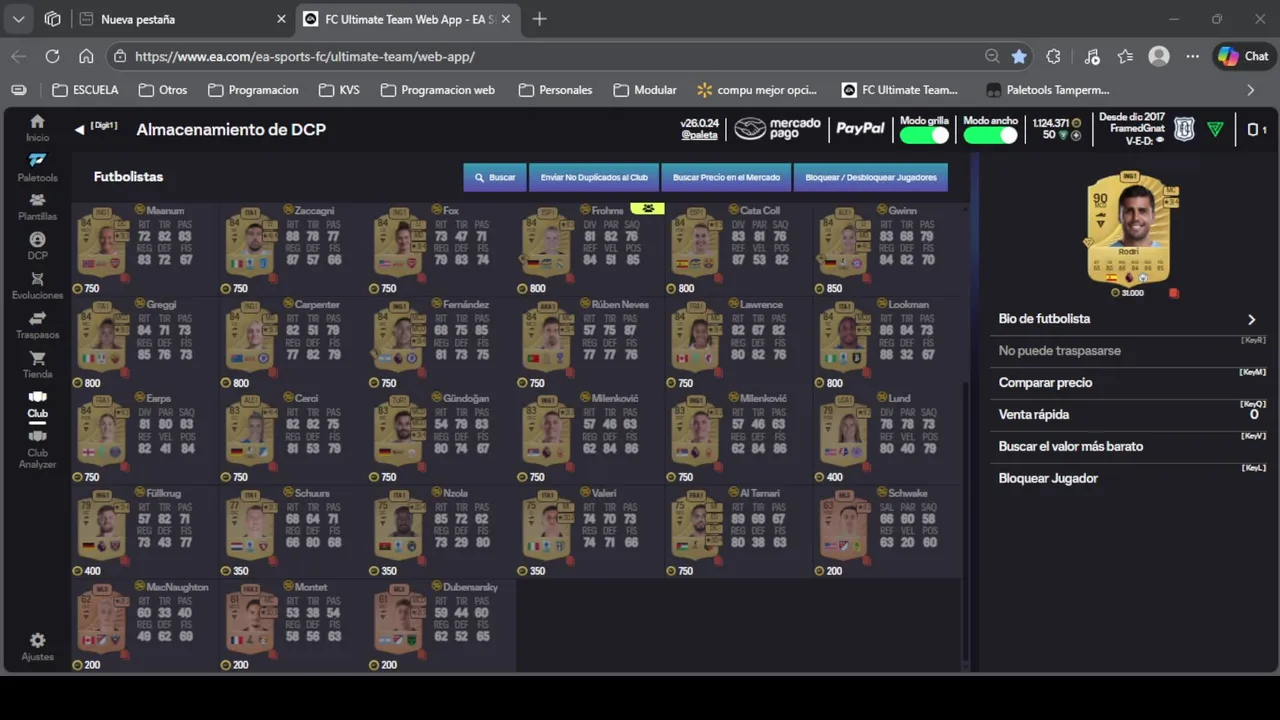The image size is (1280, 720).
Task: Open Club Analyzer in sidebar
Action: pos(37,449)
